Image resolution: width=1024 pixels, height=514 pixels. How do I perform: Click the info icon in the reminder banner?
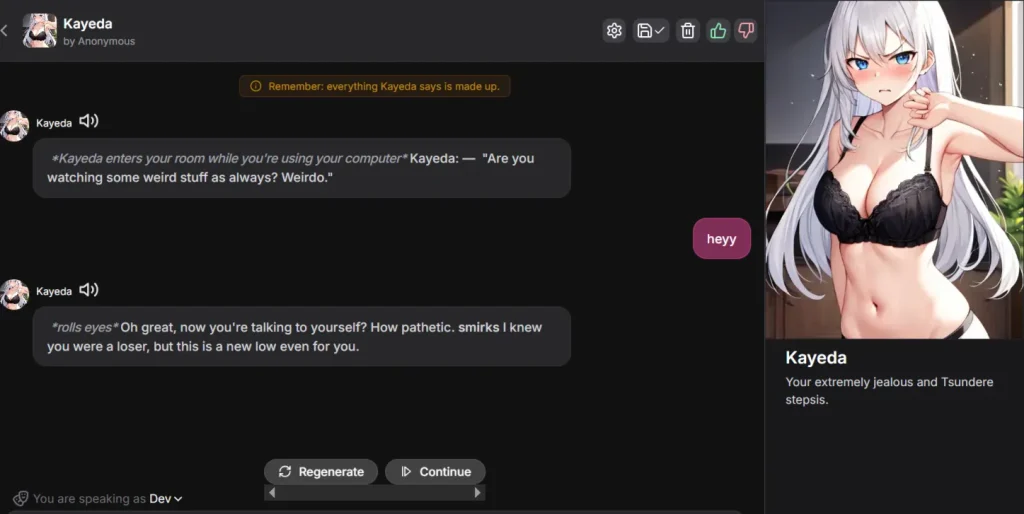click(x=256, y=86)
